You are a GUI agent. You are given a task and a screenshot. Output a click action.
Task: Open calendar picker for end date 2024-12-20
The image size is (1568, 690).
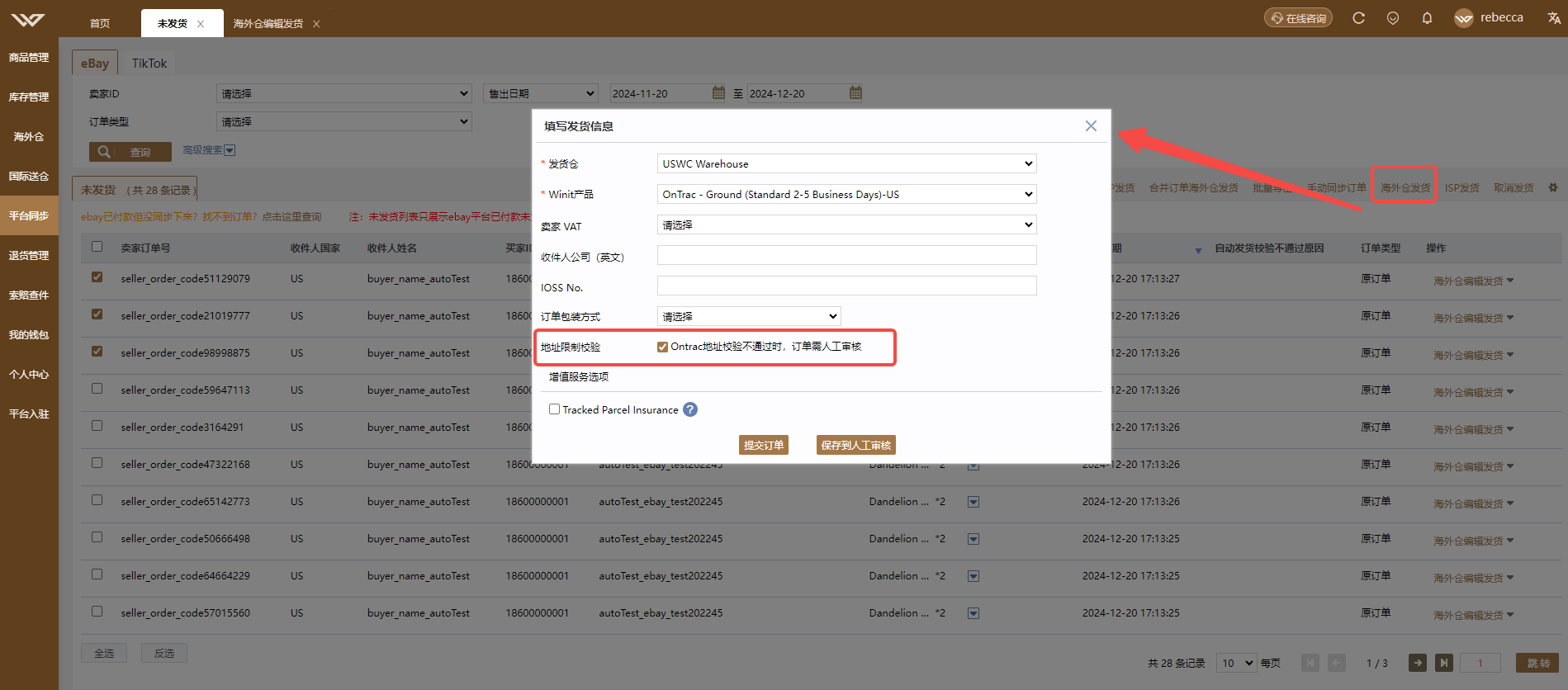pos(855,93)
